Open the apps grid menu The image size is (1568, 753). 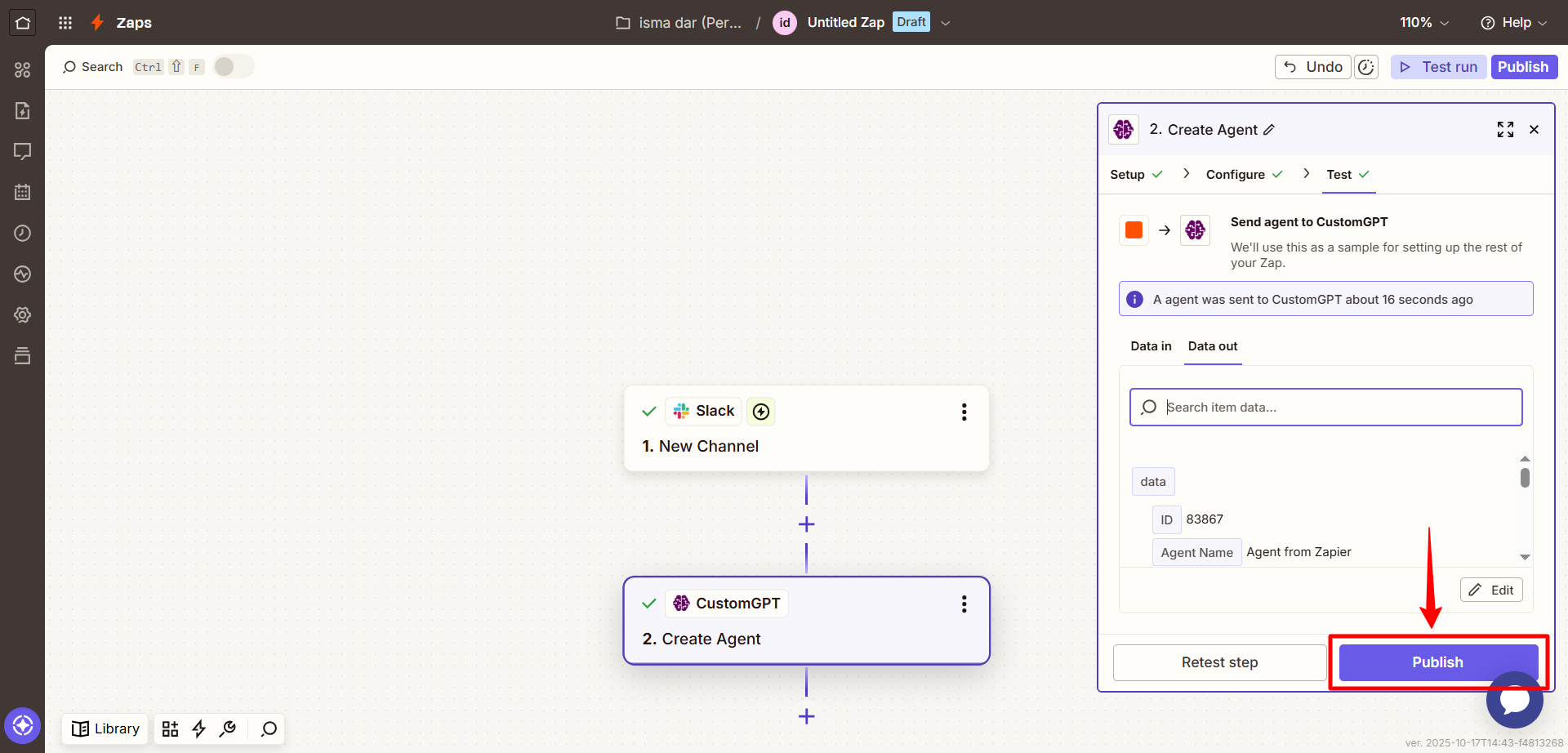(x=65, y=23)
